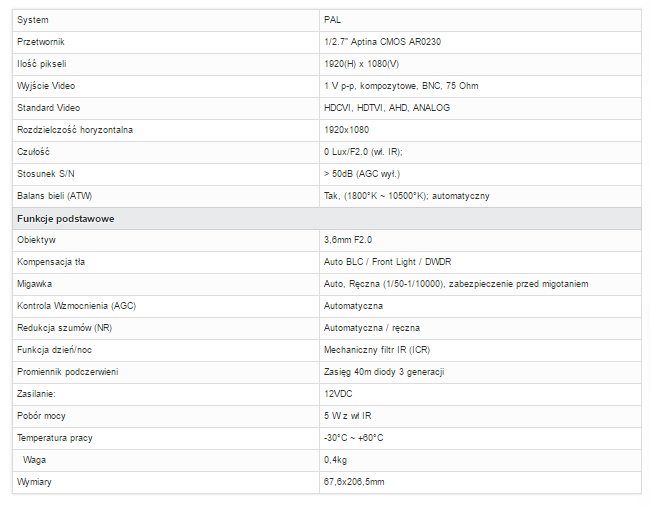Select the Balans bieli (ATW) value
The height and width of the screenshot is (507, 650).
tap(407, 196)
